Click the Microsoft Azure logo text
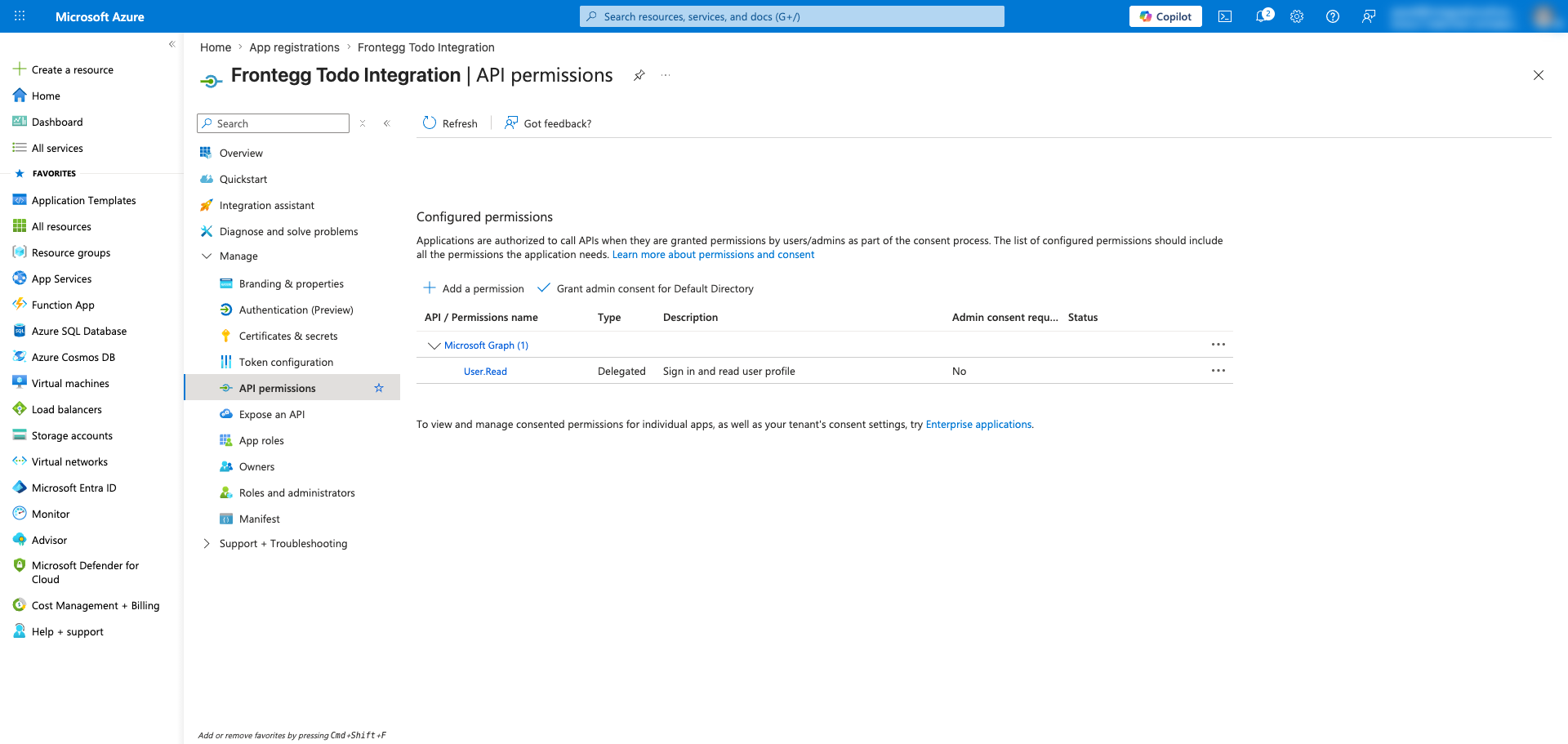Viewport: 1568px width, 744px height. click(x=100, y=16)
